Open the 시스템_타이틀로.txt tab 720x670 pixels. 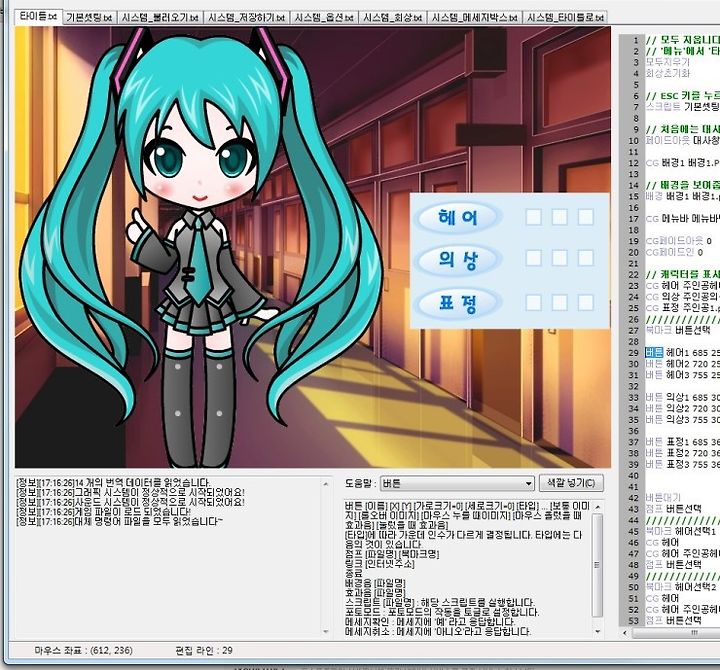(565, 17)
